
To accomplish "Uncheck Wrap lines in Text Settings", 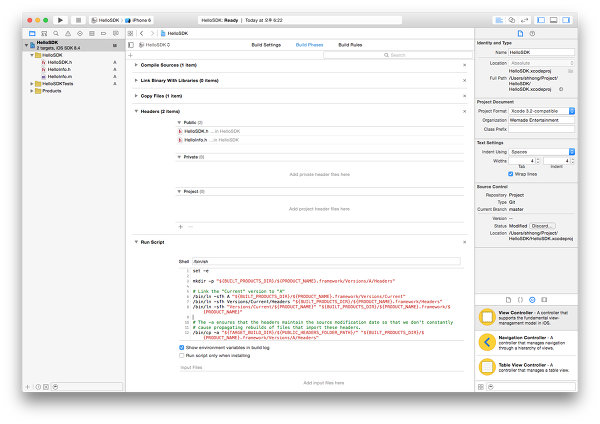I will 510,174.
